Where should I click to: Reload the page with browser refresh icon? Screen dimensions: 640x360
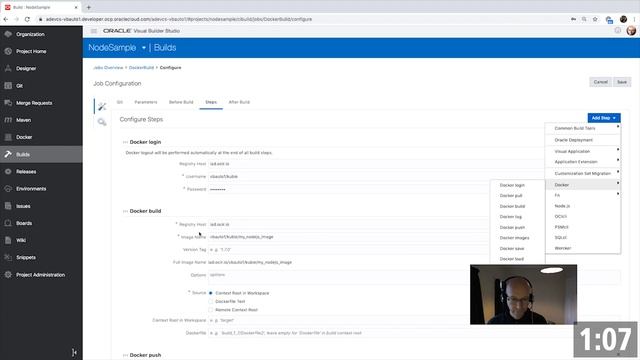click(27, 19)
